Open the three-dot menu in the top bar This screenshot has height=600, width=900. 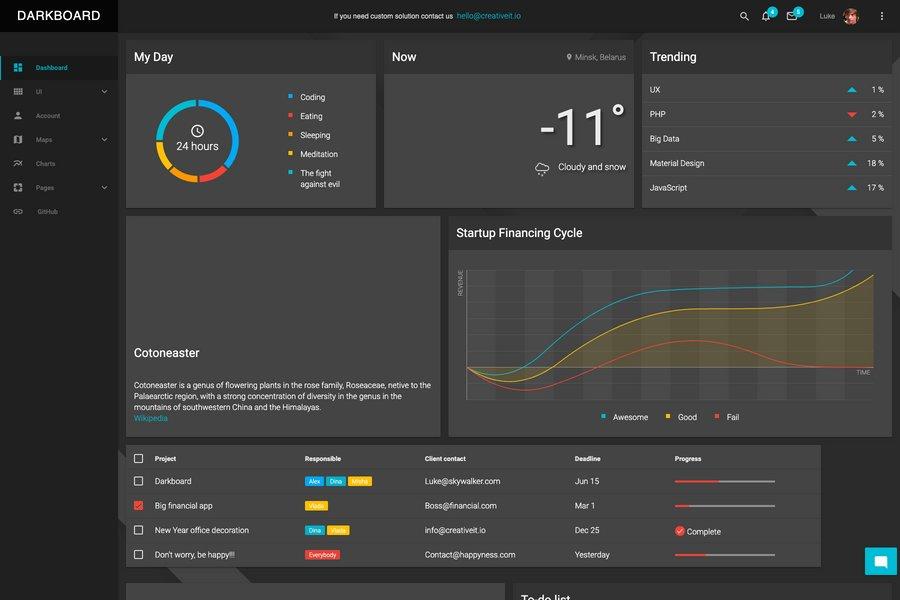(x=882, y=16)
